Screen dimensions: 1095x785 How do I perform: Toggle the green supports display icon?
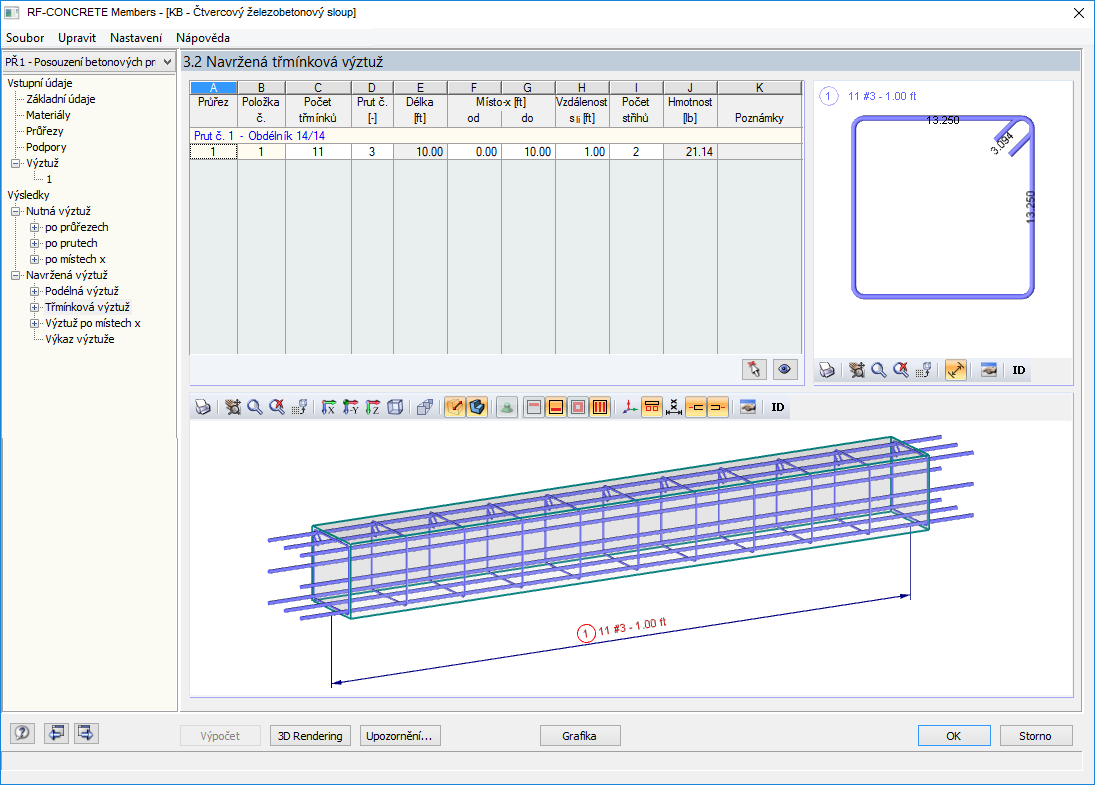(507, 407)
